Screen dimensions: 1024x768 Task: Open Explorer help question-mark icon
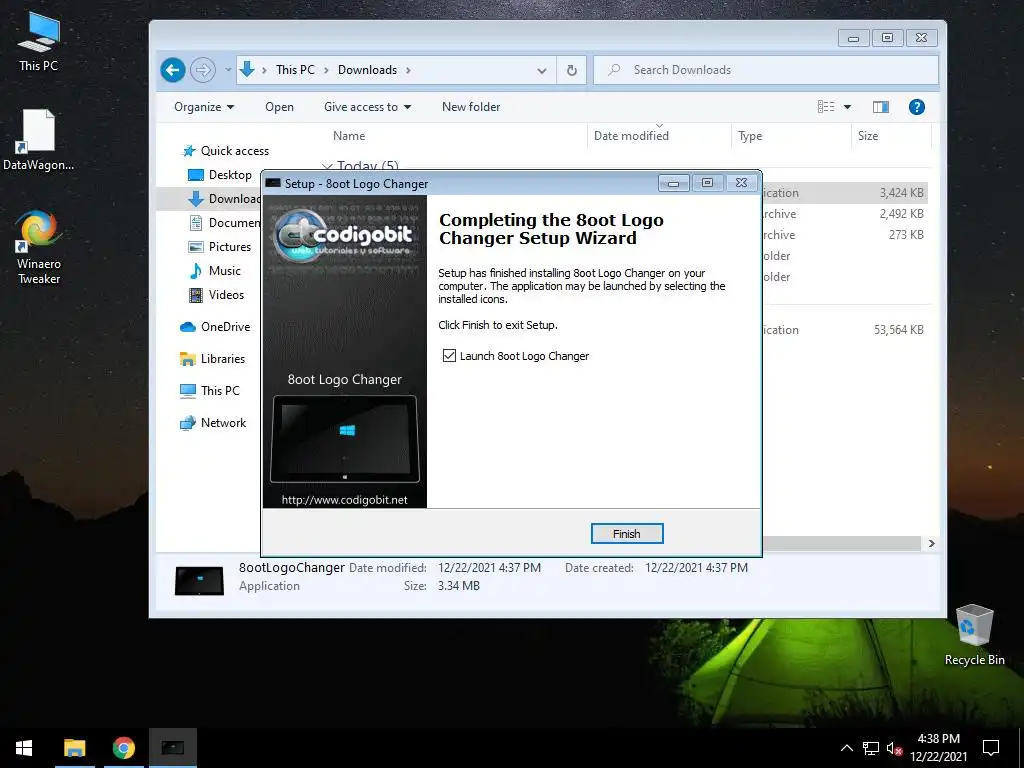[917, 107]
